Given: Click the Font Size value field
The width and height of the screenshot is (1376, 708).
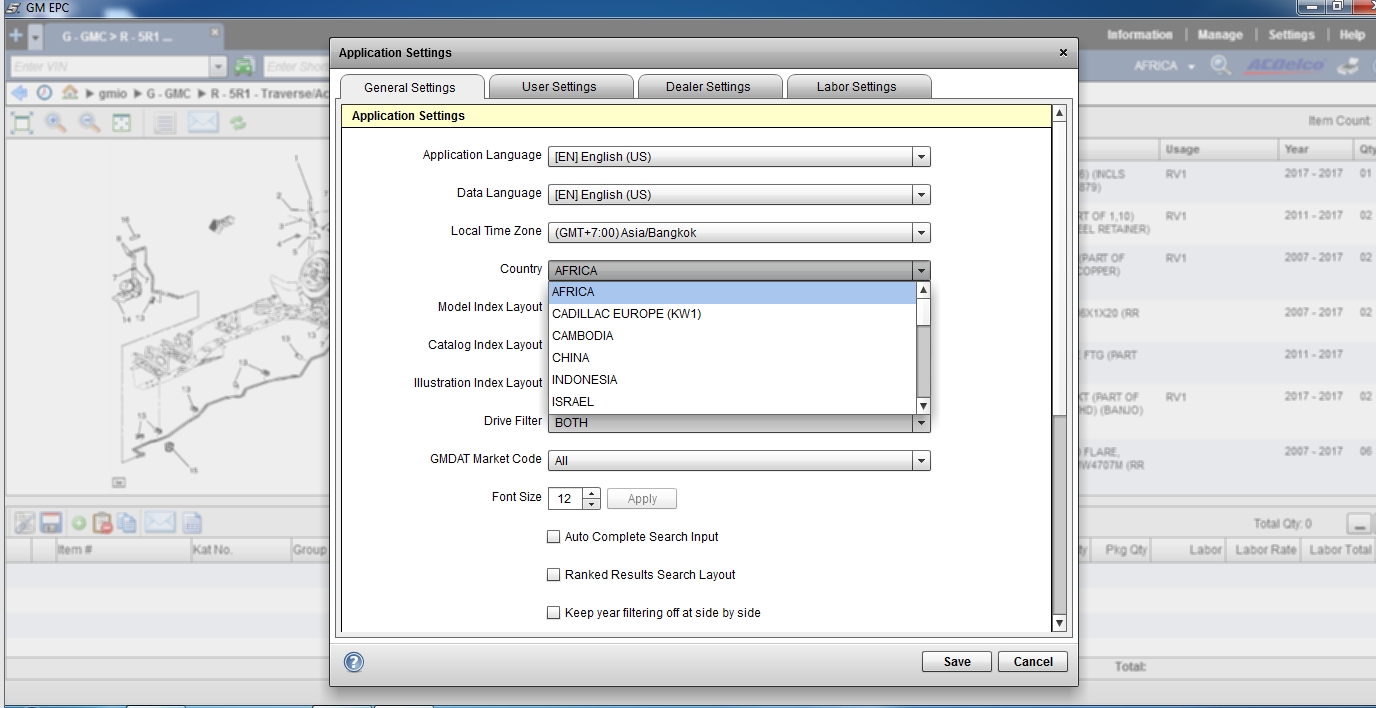Looking at the screenshot, I should click(x=565, y=499).
